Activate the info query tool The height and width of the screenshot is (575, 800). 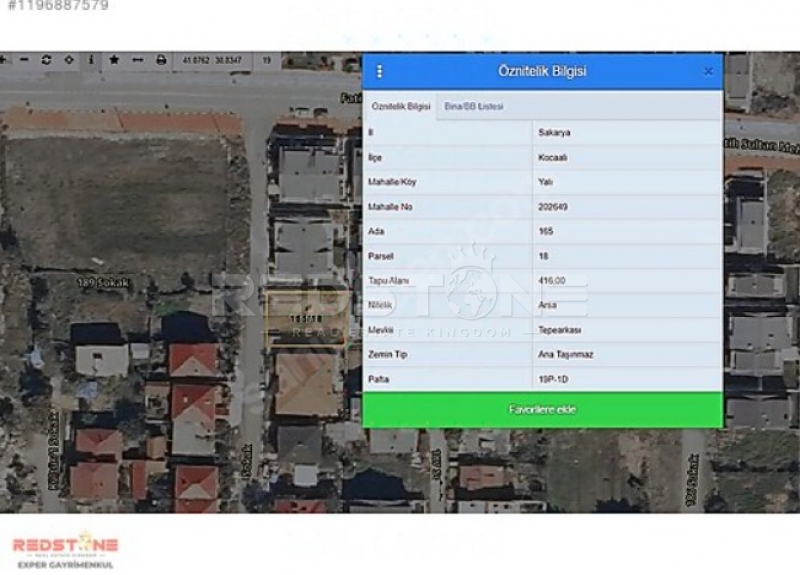(x=92, y=60)
